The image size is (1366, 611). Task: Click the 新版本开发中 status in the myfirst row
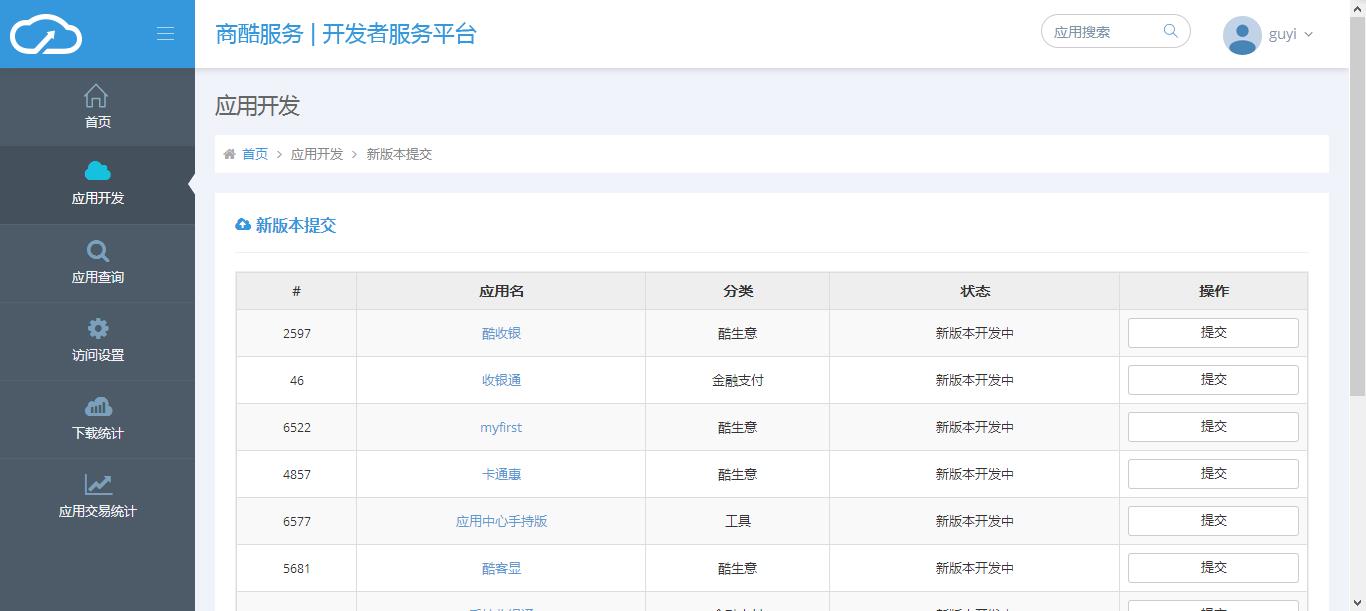coord(975,427)
